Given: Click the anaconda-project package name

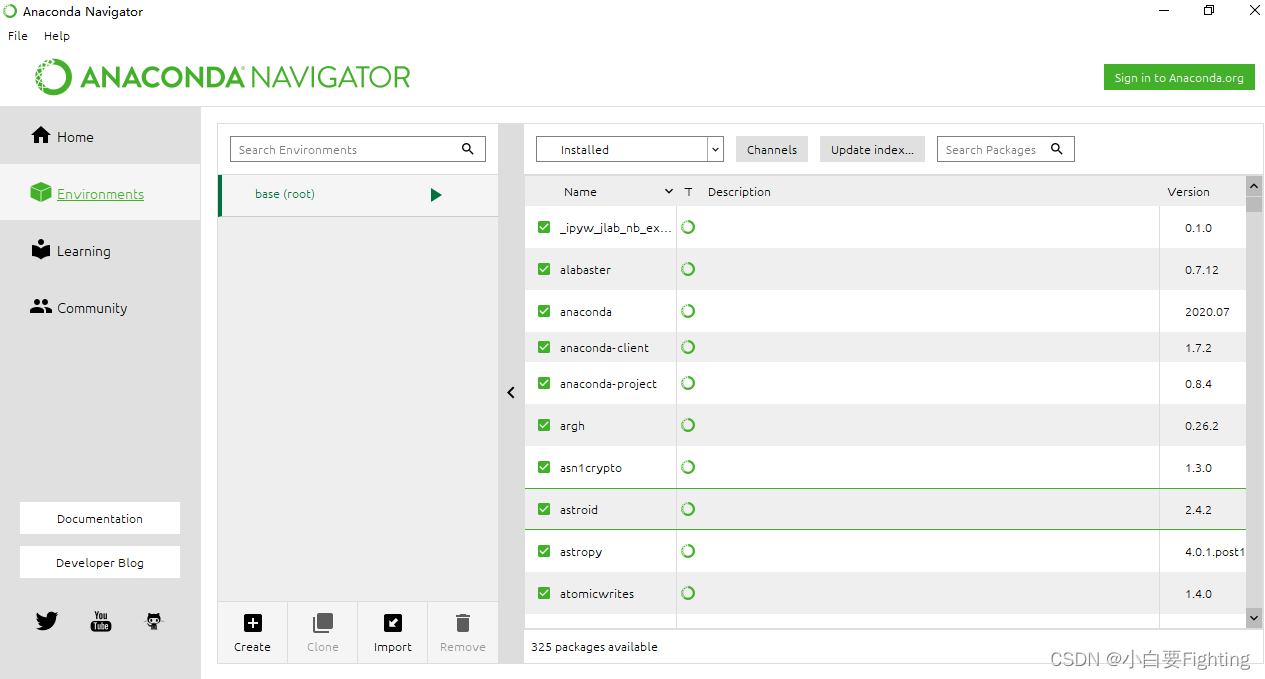Looking at the screenshot, I should coord(608,384).
